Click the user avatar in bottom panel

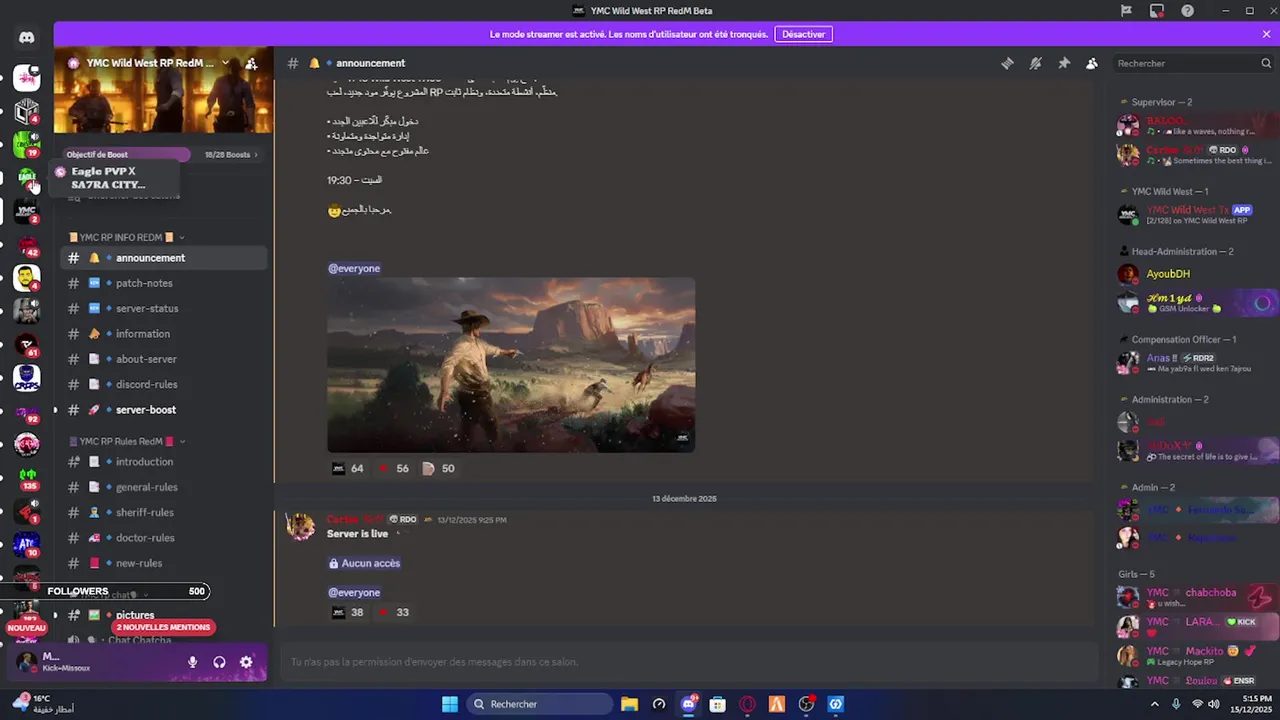[27, 662]
